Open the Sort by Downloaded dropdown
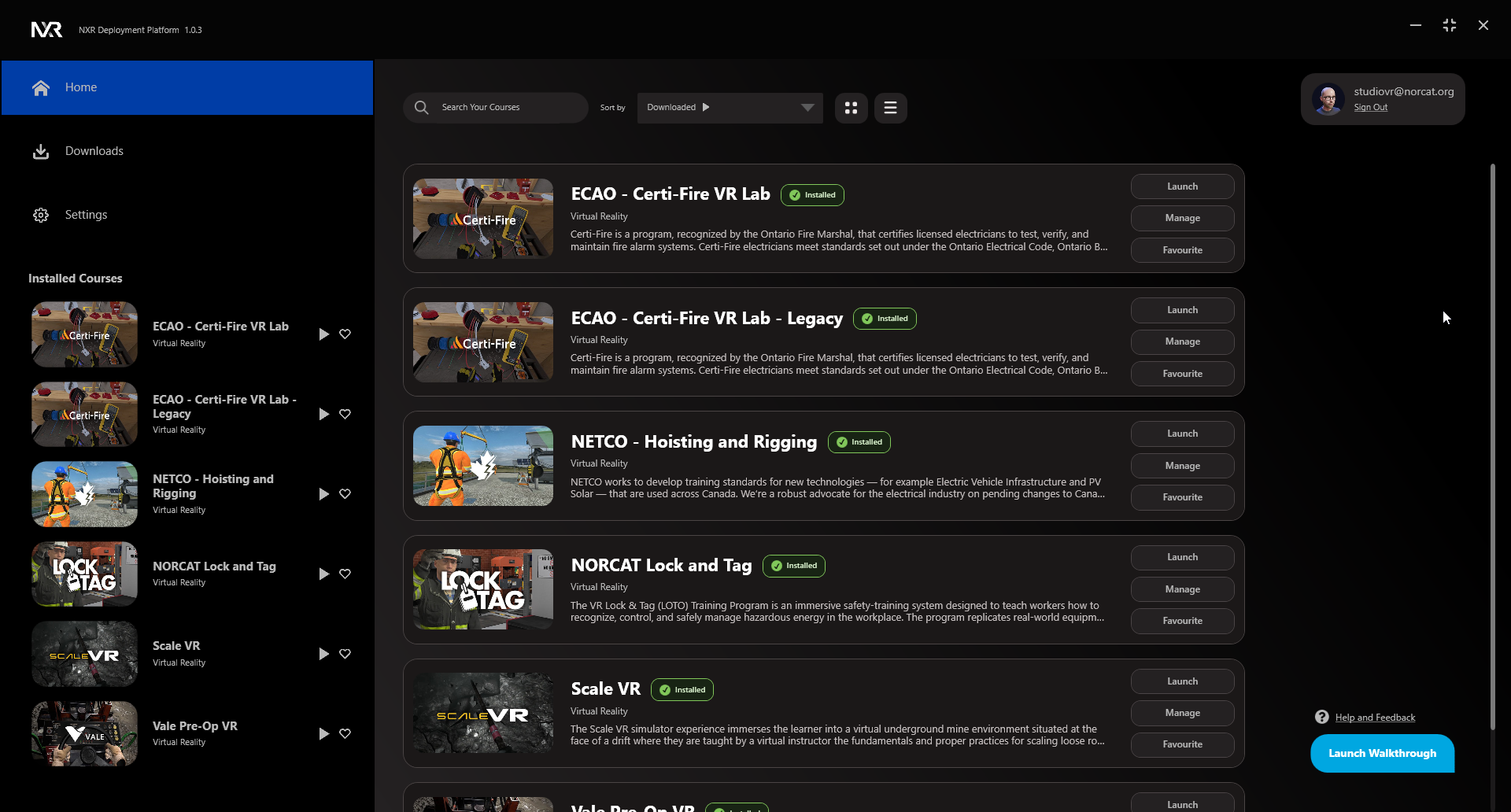The height and width of the screenshot is (812, 1511). click(x=807, y=108)
